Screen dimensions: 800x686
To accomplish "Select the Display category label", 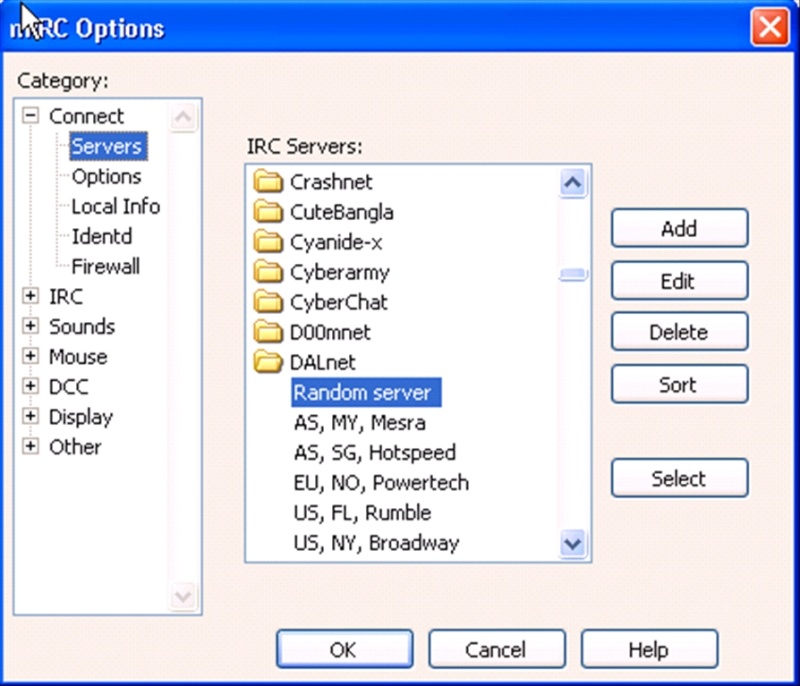I will point(81,417).
